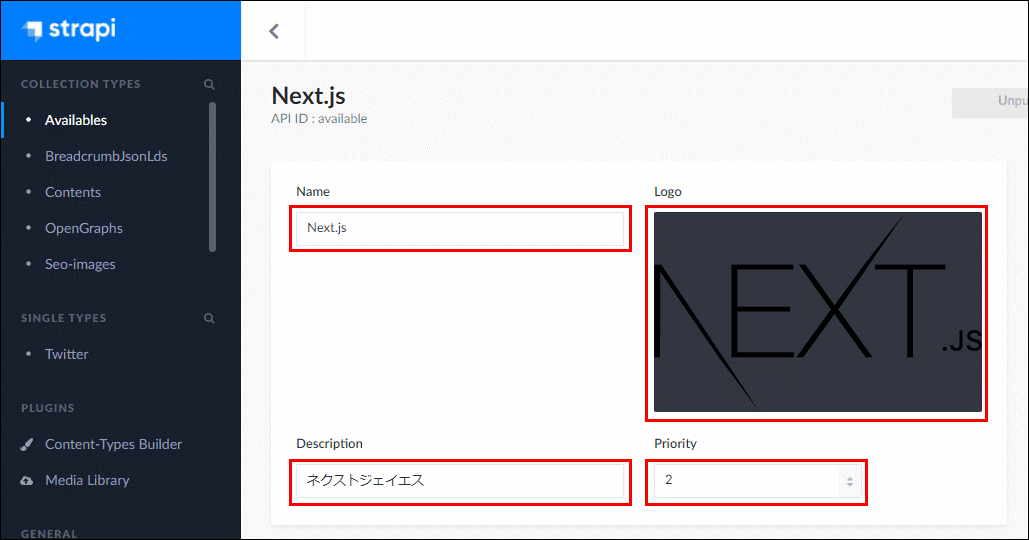Click the Priority field label
This screenshot has height=540, width=1029.
click(x=675, y=444)
